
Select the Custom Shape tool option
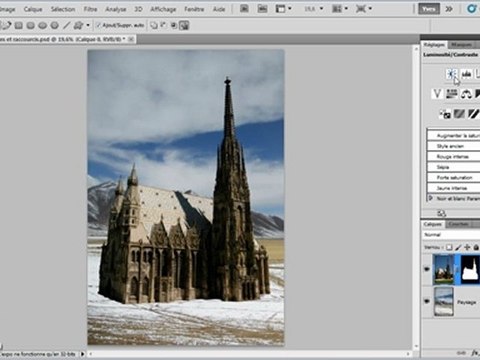[79, 25]
